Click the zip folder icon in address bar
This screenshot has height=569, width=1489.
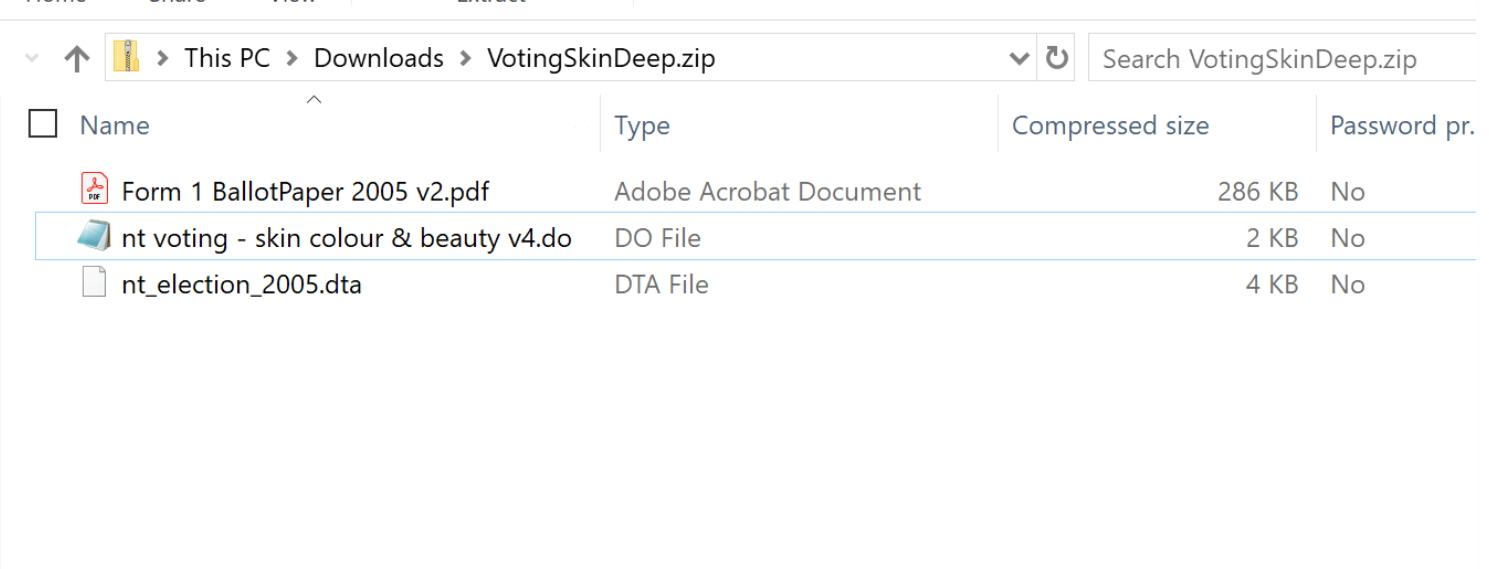126,57
